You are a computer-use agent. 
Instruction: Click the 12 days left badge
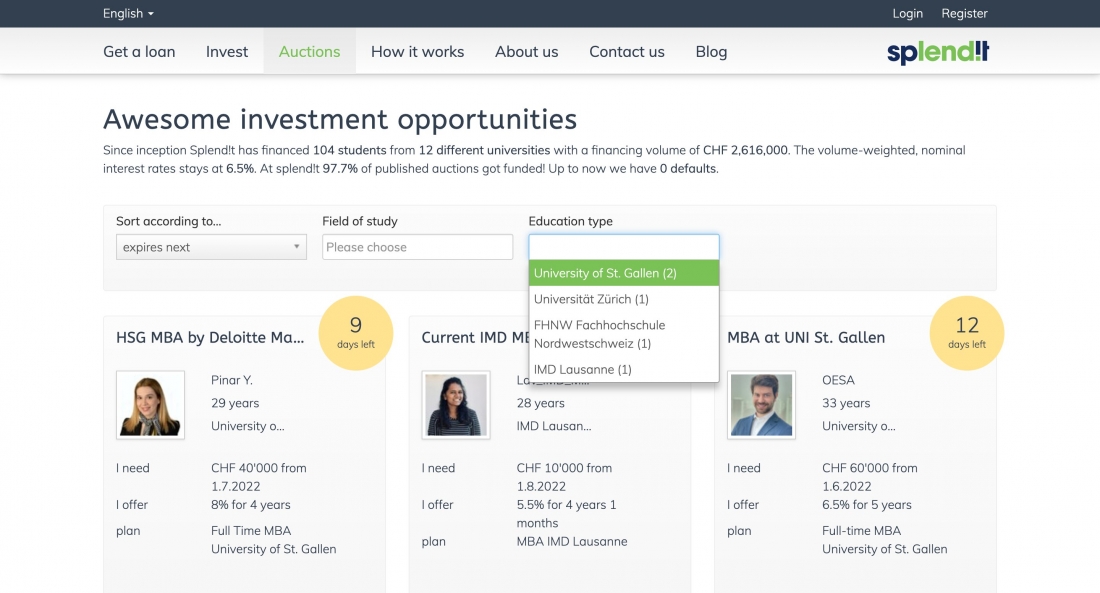point(967,333)
